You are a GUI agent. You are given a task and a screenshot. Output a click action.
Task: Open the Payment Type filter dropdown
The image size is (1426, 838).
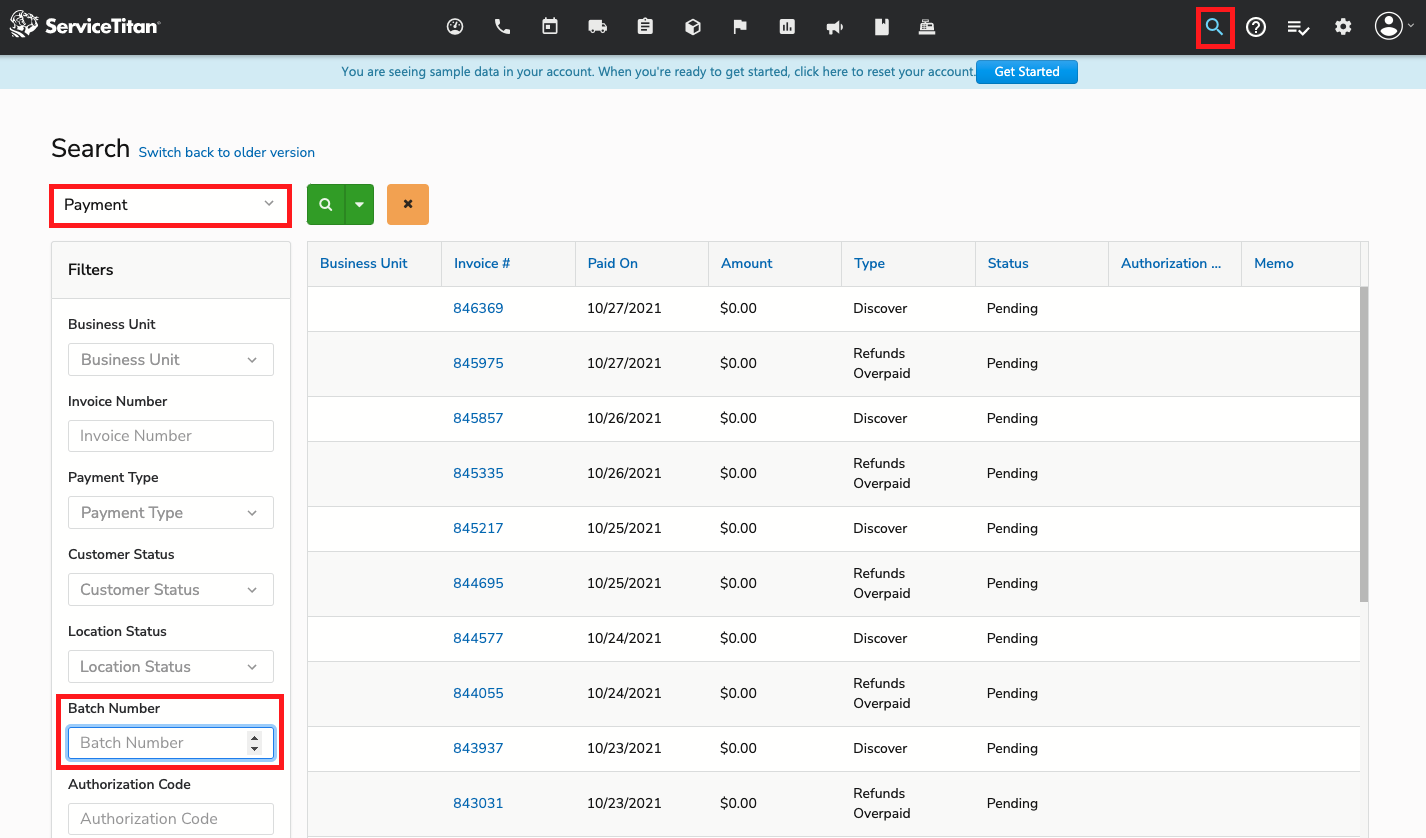(171, 513)
